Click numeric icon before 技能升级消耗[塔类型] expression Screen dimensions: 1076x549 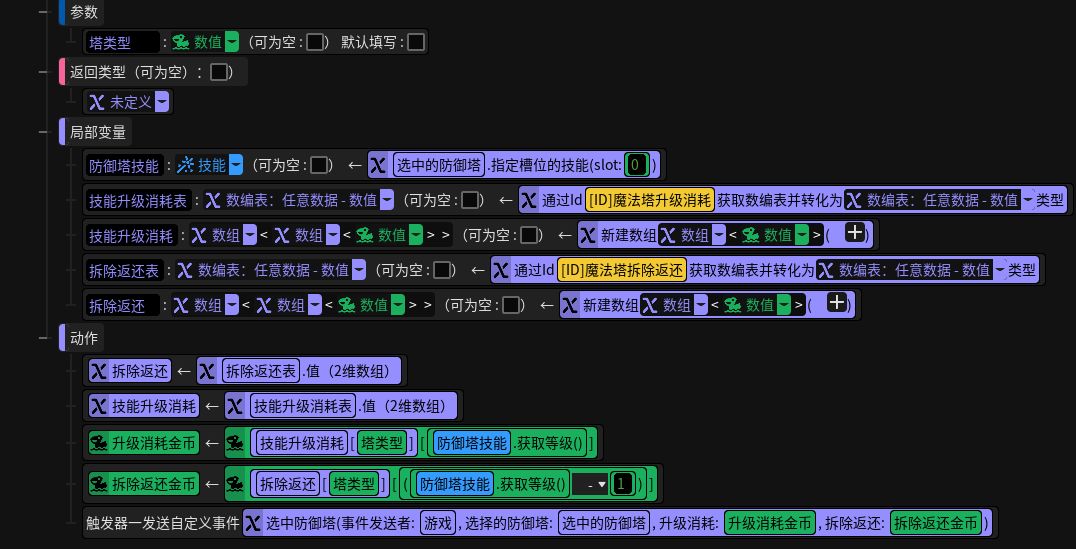point(236,443)
